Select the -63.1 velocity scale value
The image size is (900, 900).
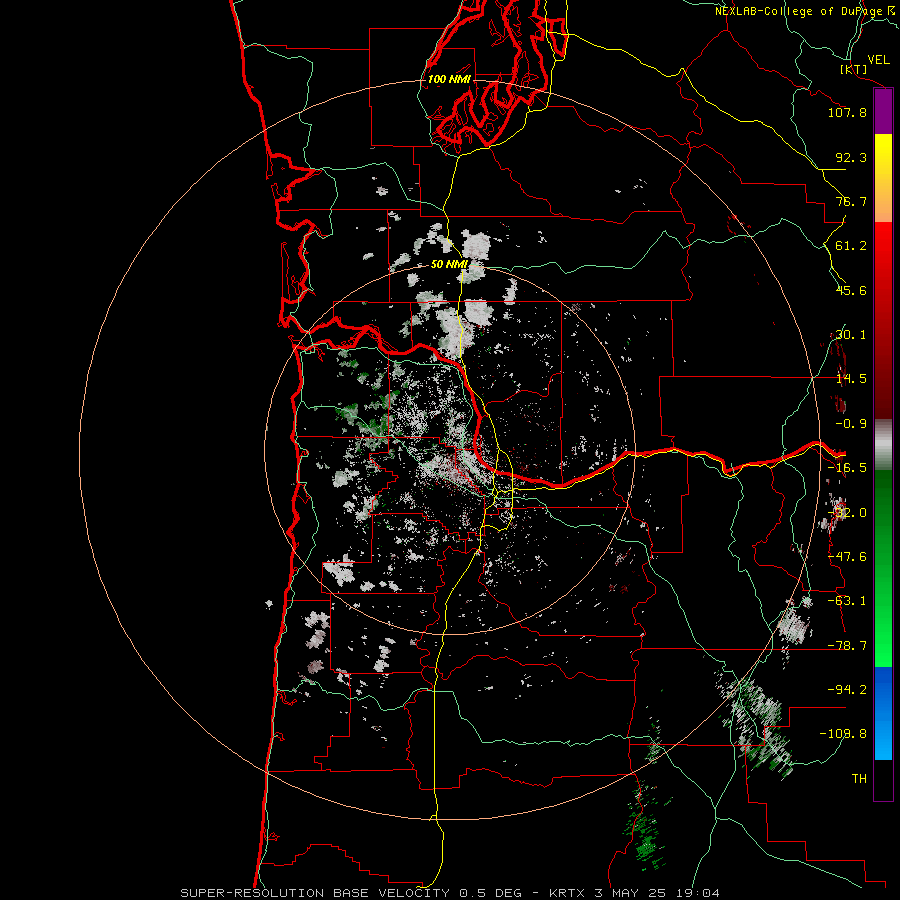pyautogui.click(x=847, y=601)
